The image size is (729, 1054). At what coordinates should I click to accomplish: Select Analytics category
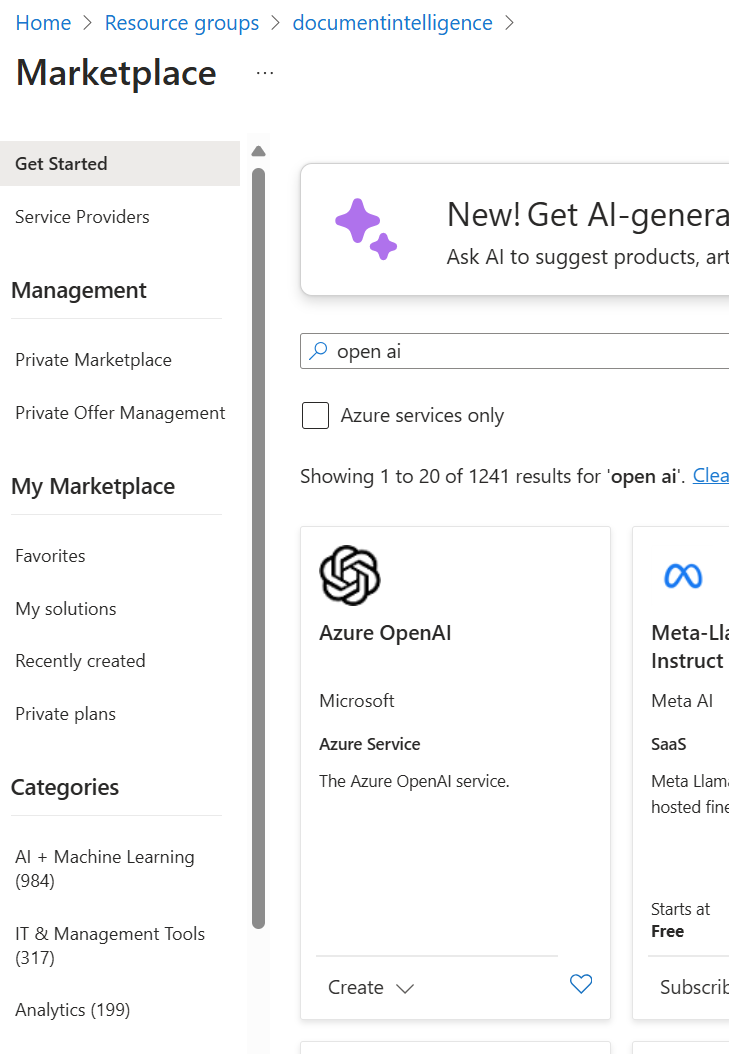(x=73, y=1010)
